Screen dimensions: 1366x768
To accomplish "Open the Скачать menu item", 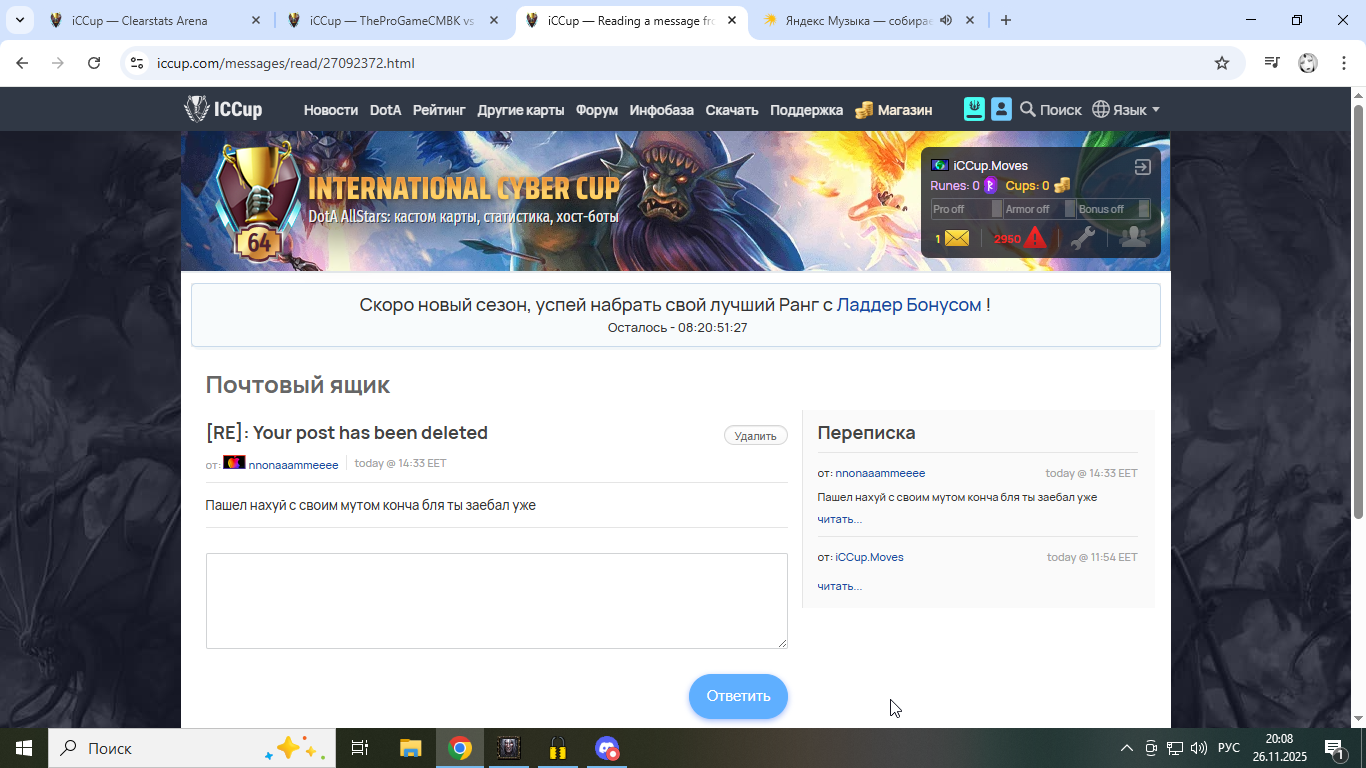I will tap(732, 110).
